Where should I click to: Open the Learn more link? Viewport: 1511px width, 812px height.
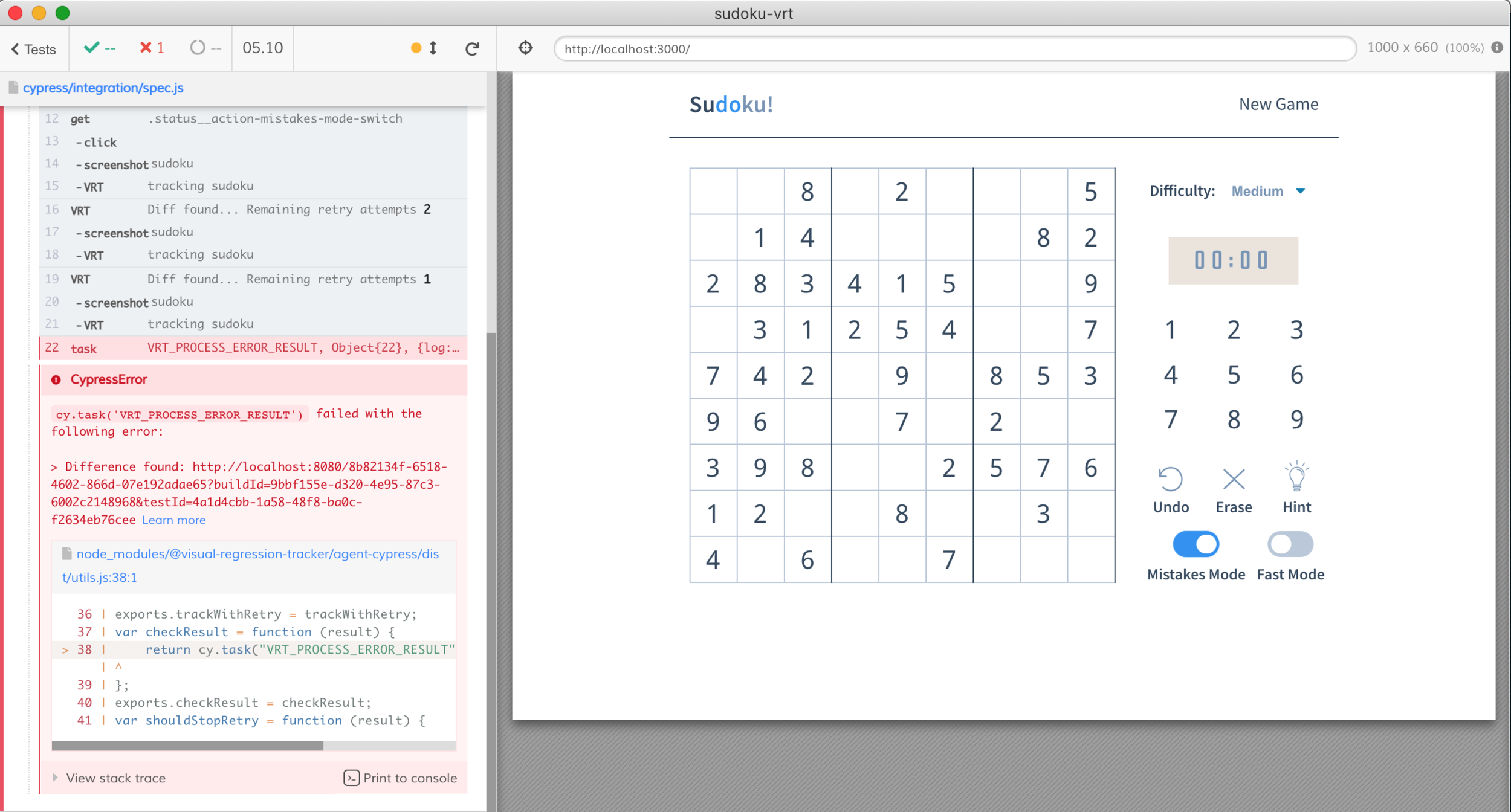(173, 520)
